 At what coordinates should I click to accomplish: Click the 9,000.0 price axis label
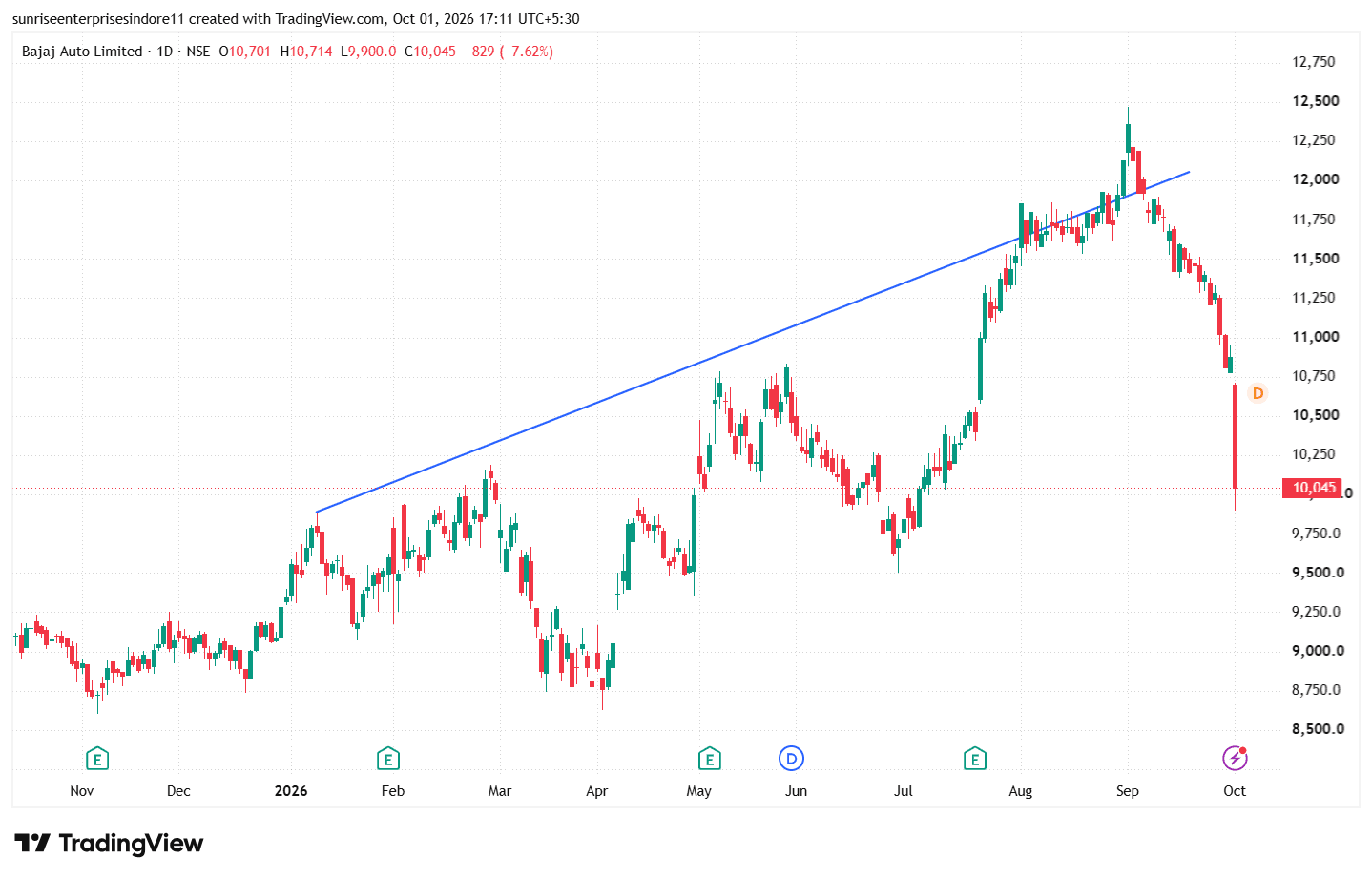tap(1318, 651)
